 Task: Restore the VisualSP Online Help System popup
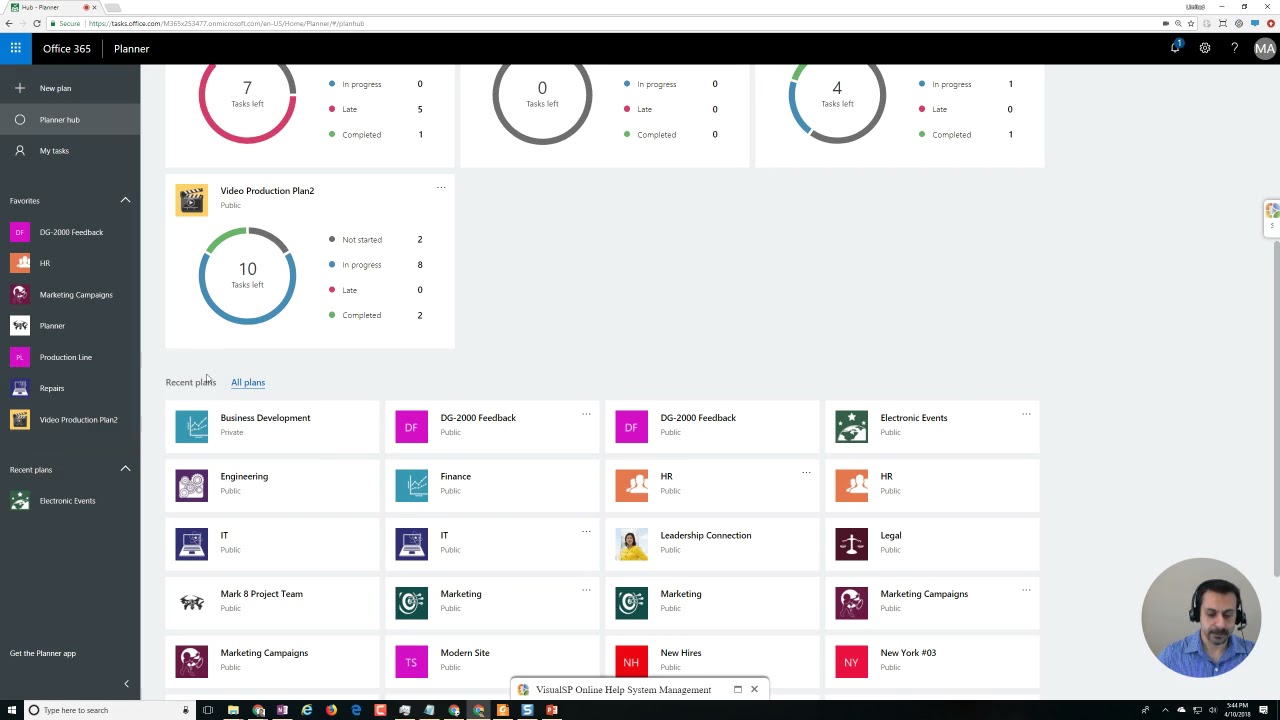(x=738, y=689)
